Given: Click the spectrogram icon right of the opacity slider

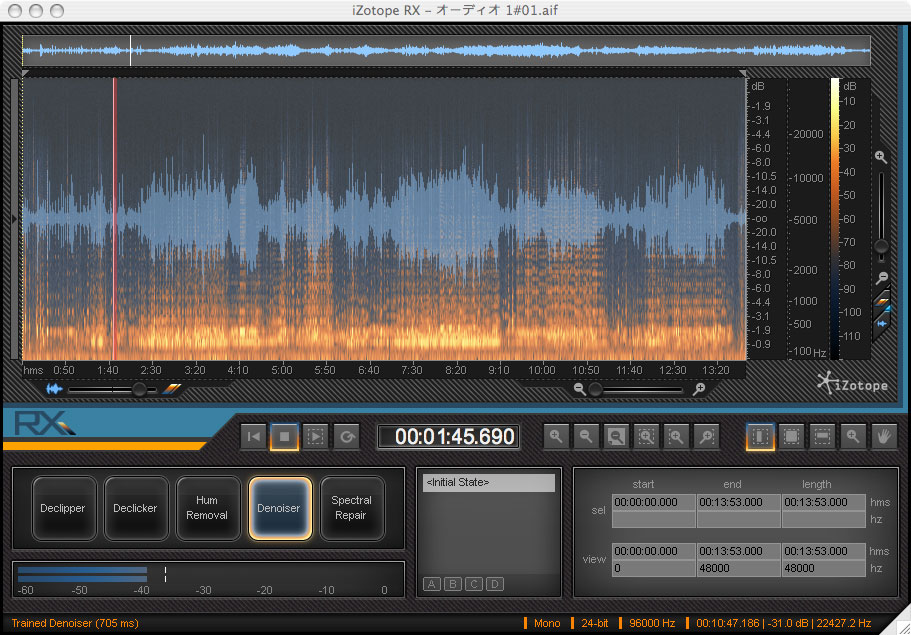Looking at the screenshot, I should coord(171,389).
